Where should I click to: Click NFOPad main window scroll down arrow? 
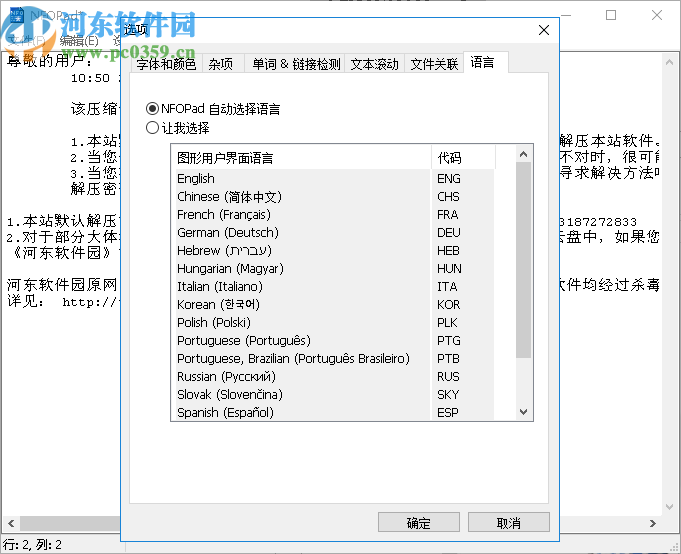coord(669,506)
